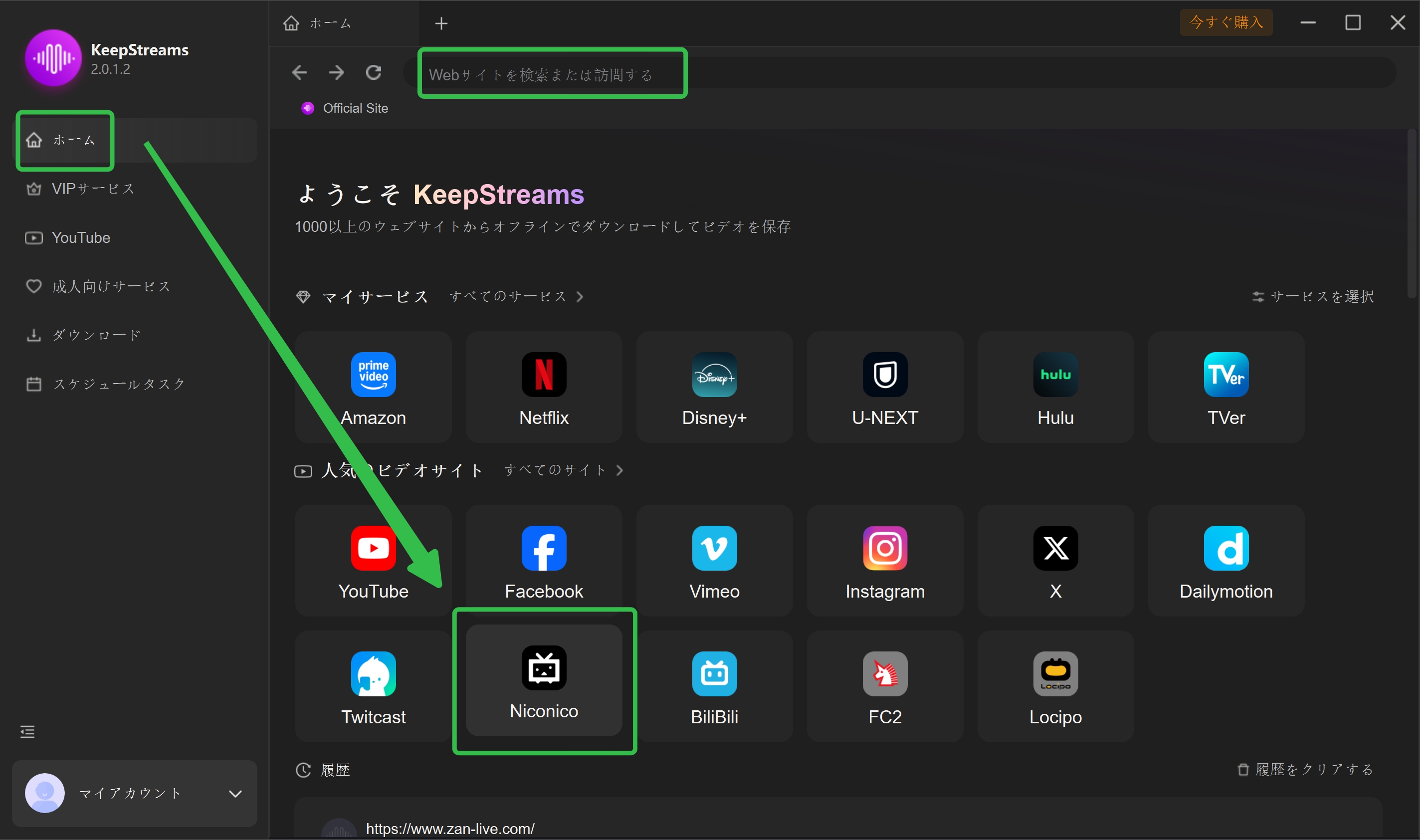Open the Facebook video site
This screenshot has width=1420, height=840.
click(543, 561)
